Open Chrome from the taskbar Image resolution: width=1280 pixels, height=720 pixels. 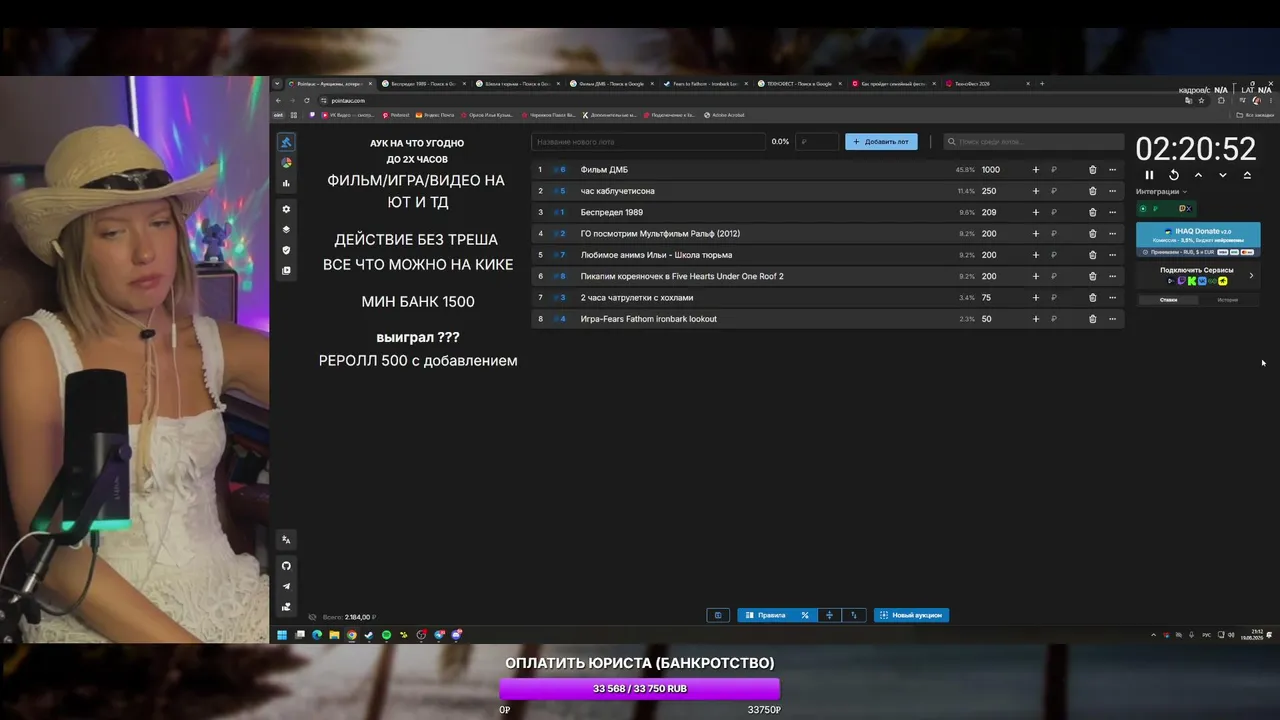(x=352, y=635)
